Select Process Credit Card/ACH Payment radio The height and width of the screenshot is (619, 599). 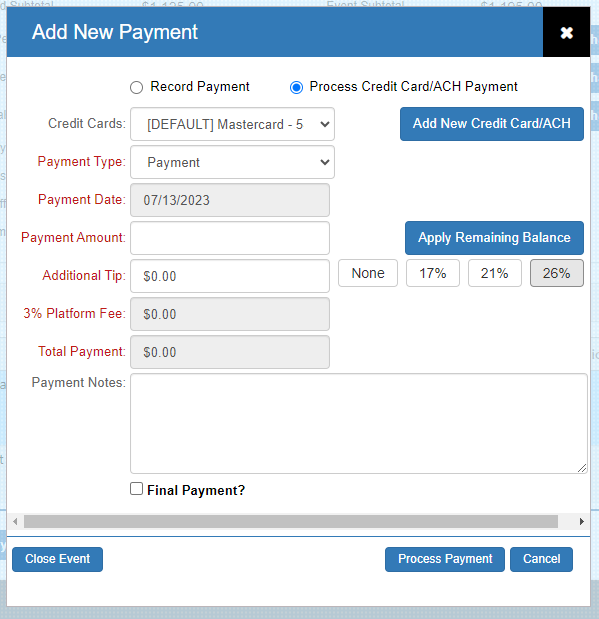tap(296, 87)
